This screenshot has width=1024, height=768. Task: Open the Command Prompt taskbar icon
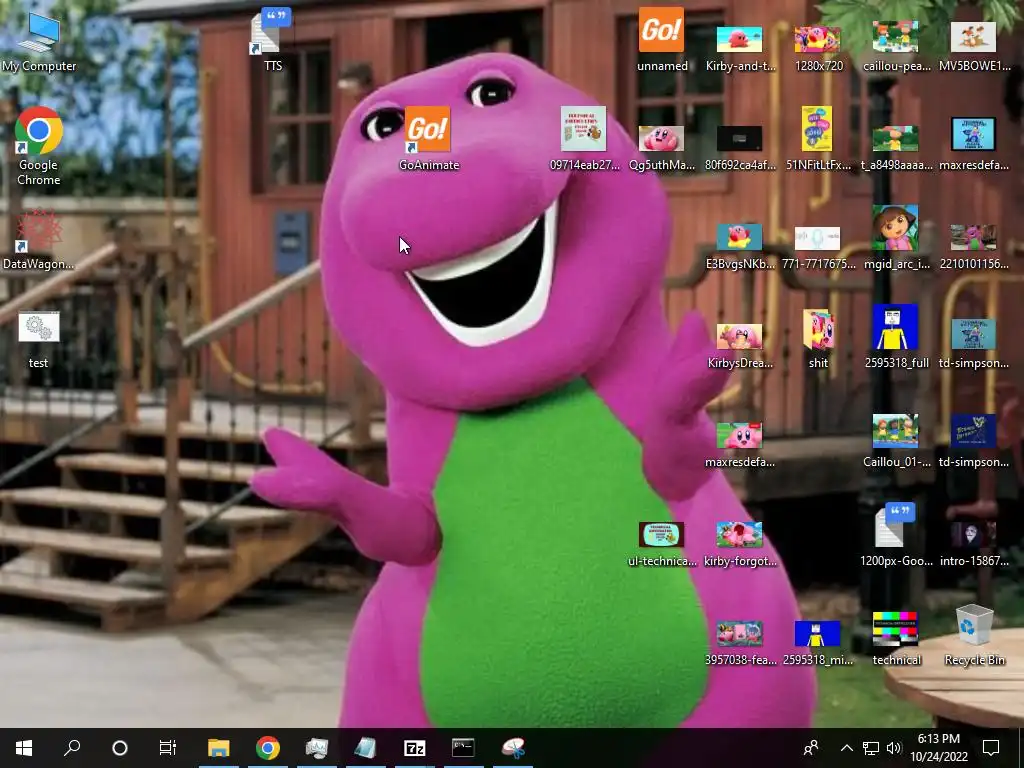[x=463, y=748]
